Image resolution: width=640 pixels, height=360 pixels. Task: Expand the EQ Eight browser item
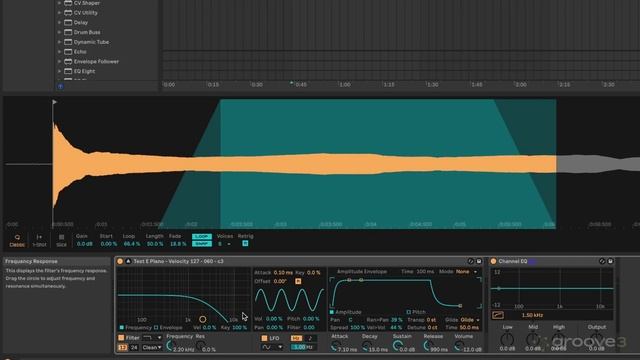click(59, 71)
